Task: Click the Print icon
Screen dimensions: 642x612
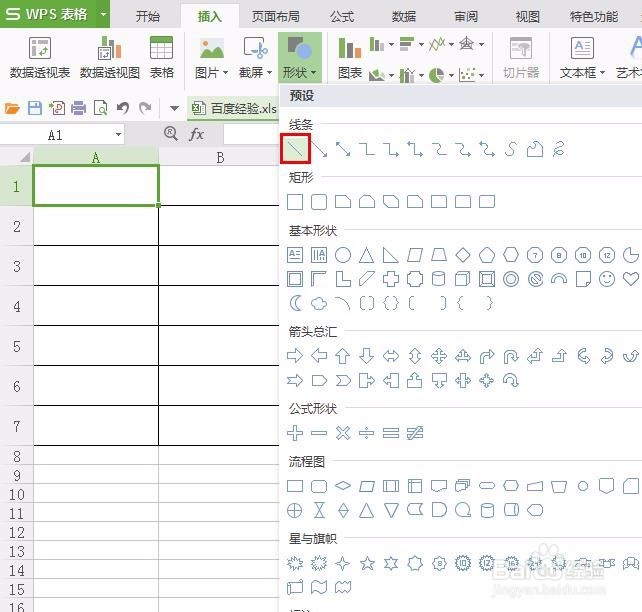Action: (x=79, y=108)
